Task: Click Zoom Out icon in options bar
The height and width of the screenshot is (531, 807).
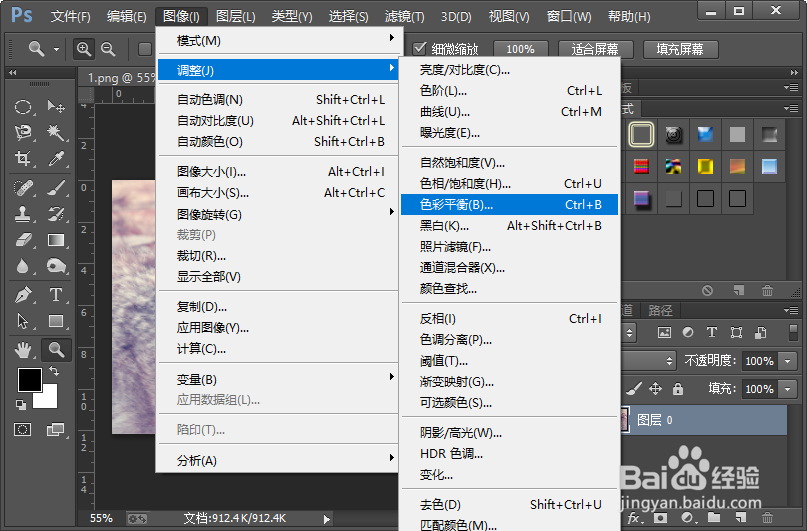Action: (108, 49)
